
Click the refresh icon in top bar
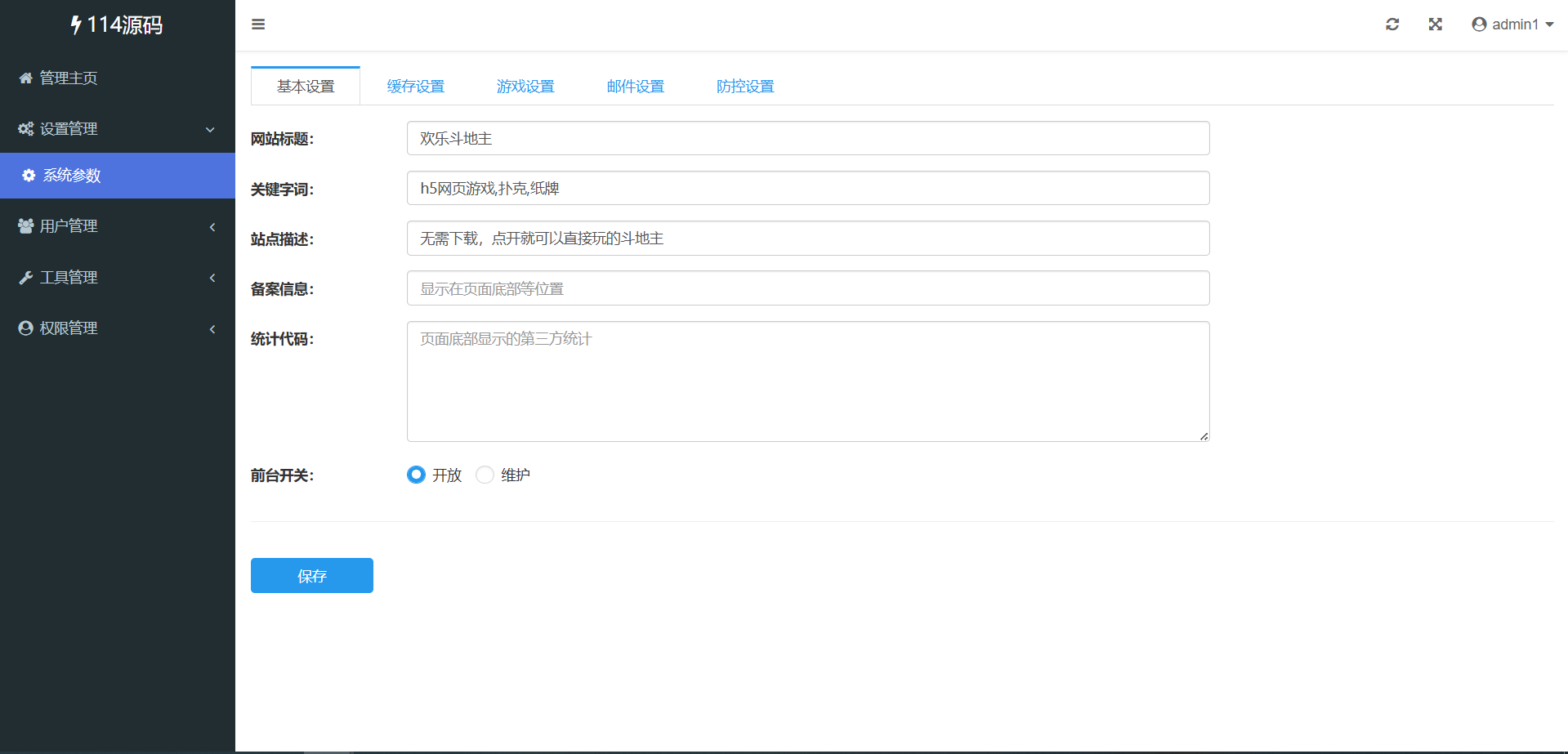[1392, 25]
